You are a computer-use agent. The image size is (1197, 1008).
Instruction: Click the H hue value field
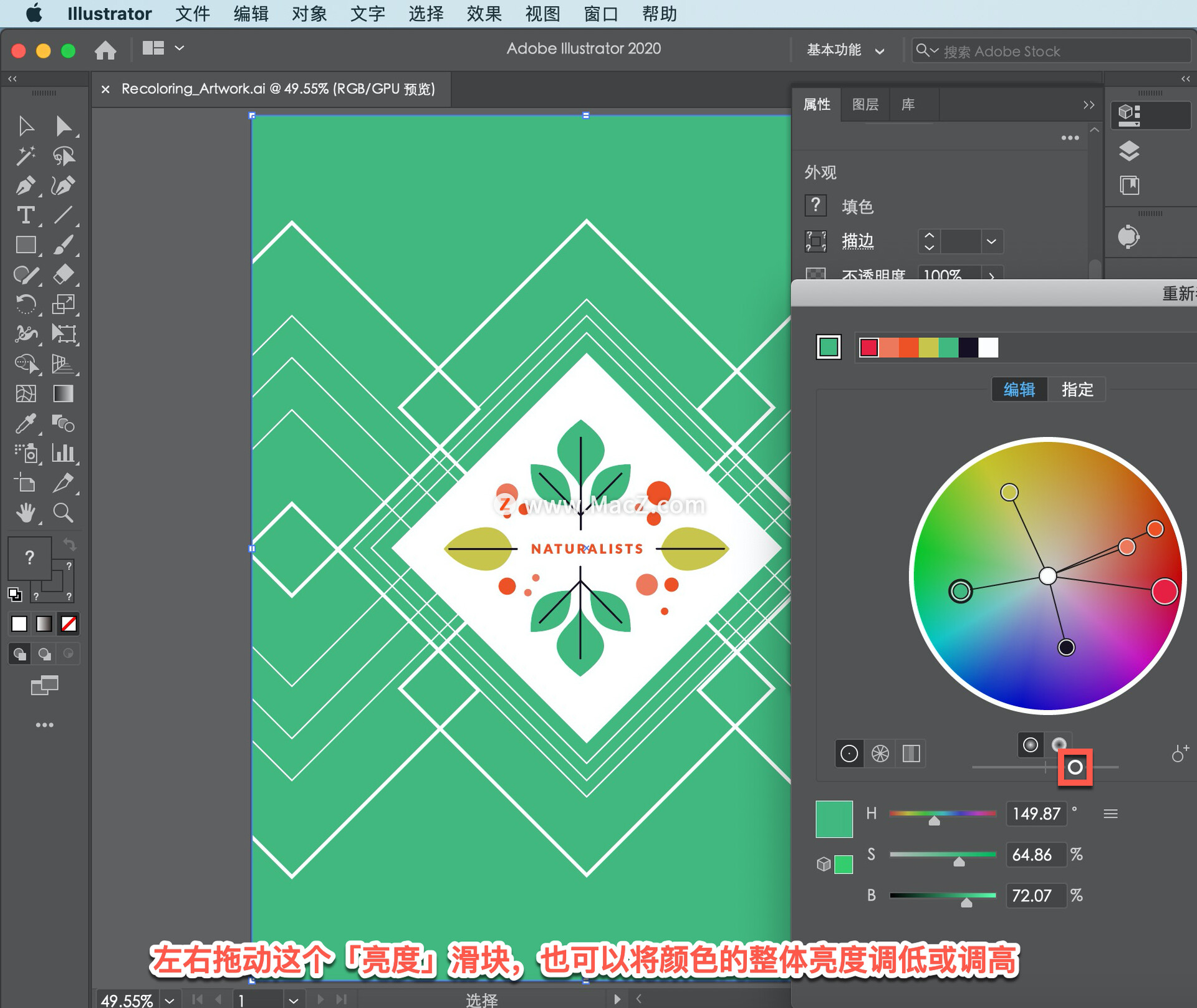tap(1036, 814)
